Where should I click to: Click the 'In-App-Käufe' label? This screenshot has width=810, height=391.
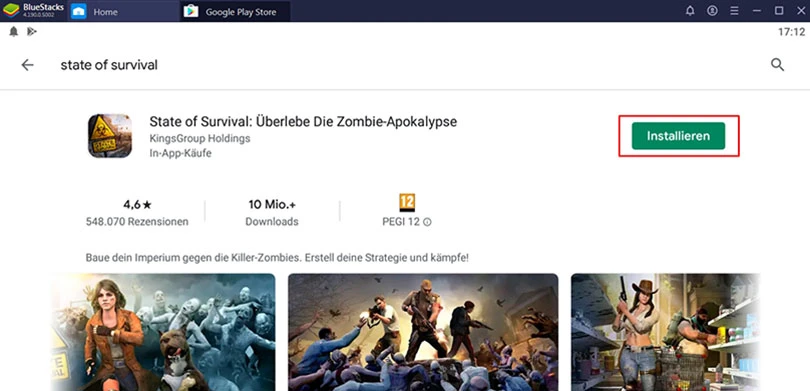click(x=180, y=153)
